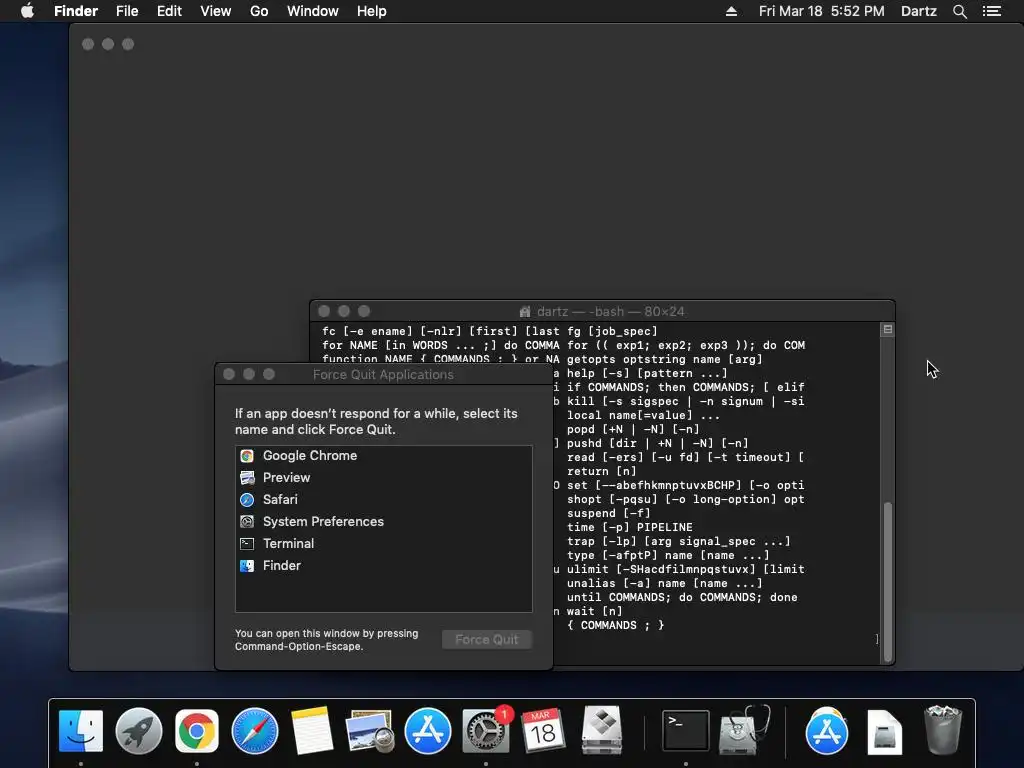Open Boot Camp Assistant in Dock
1024x768 pixels.
601,731
